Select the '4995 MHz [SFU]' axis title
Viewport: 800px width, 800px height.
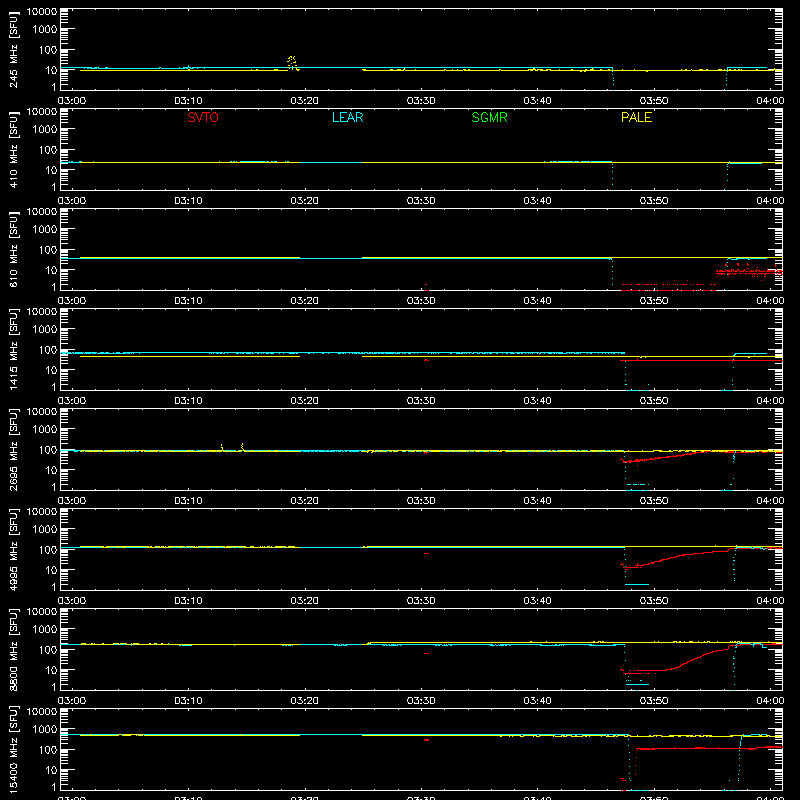(14, 550)
